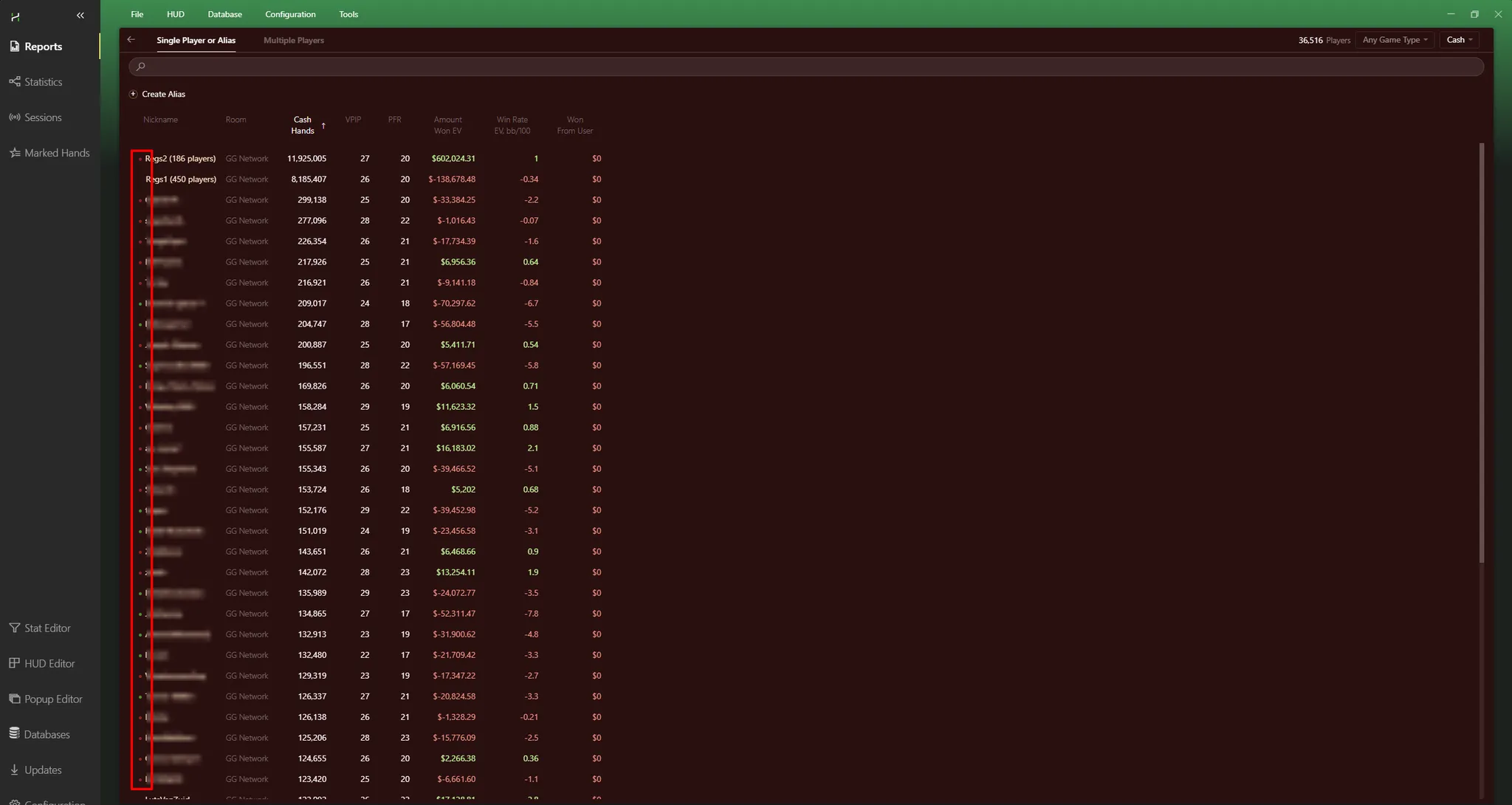1512x805 pixels.
Task: Click the player search field
Action: (x=805, y=66)
